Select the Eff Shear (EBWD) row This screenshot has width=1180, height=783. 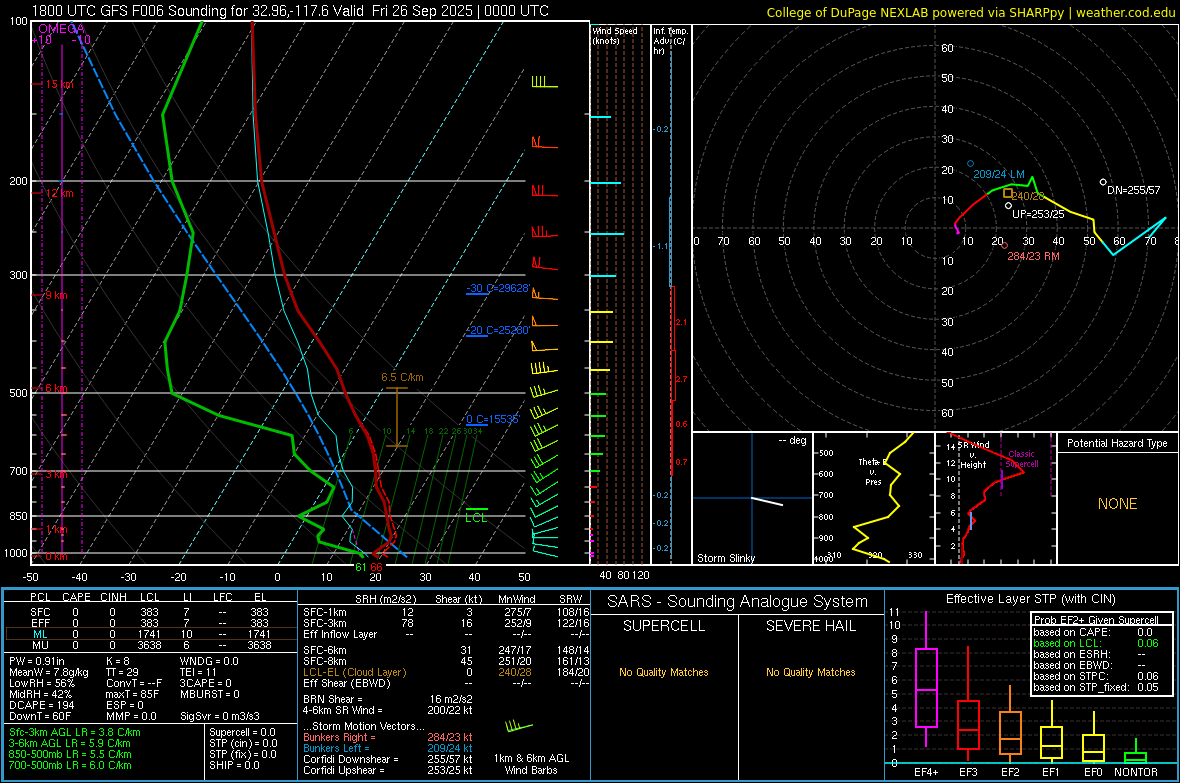click(446, 683)
